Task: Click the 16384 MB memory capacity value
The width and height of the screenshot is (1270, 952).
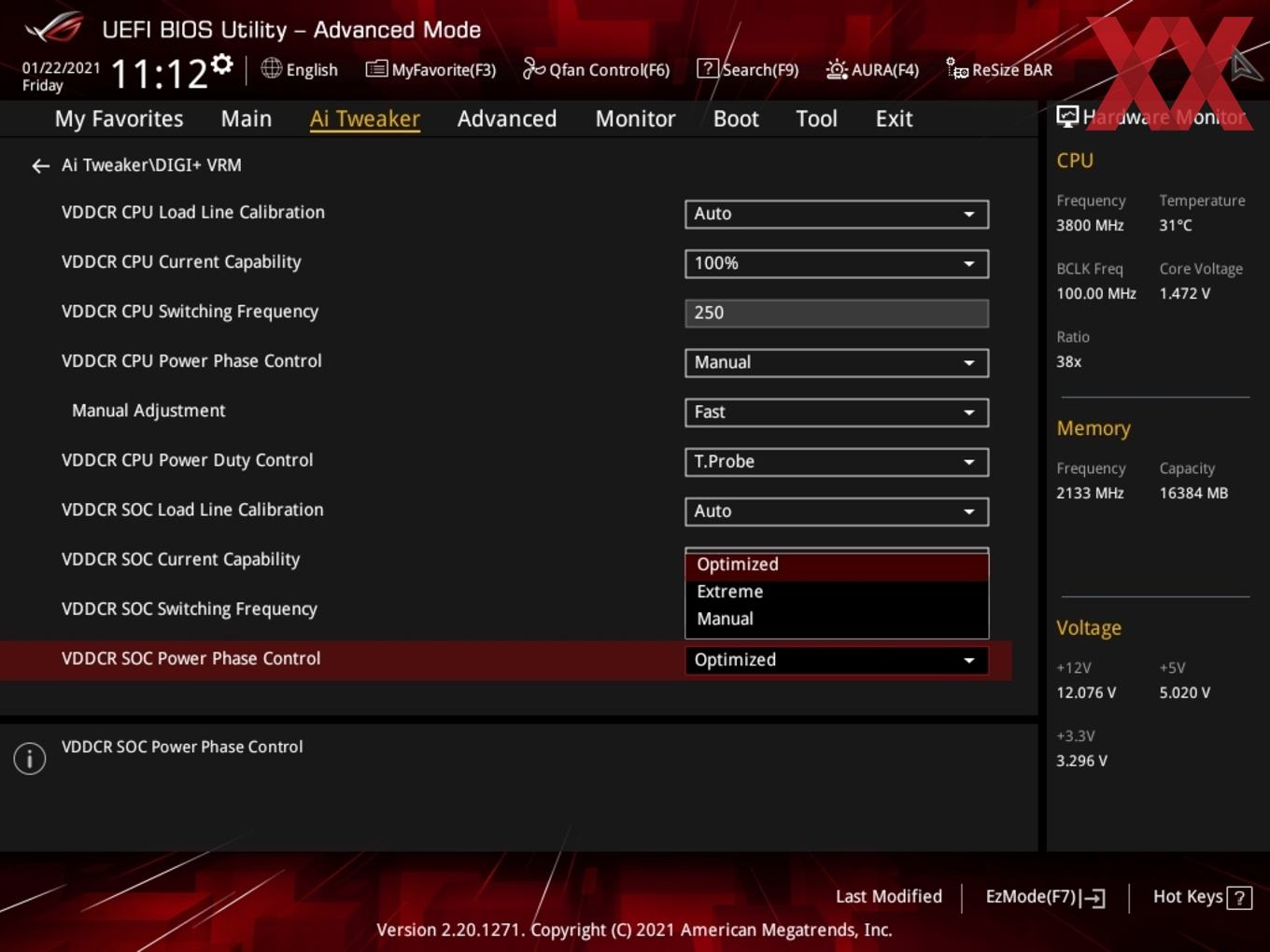Action: [x=1193, y=493]
